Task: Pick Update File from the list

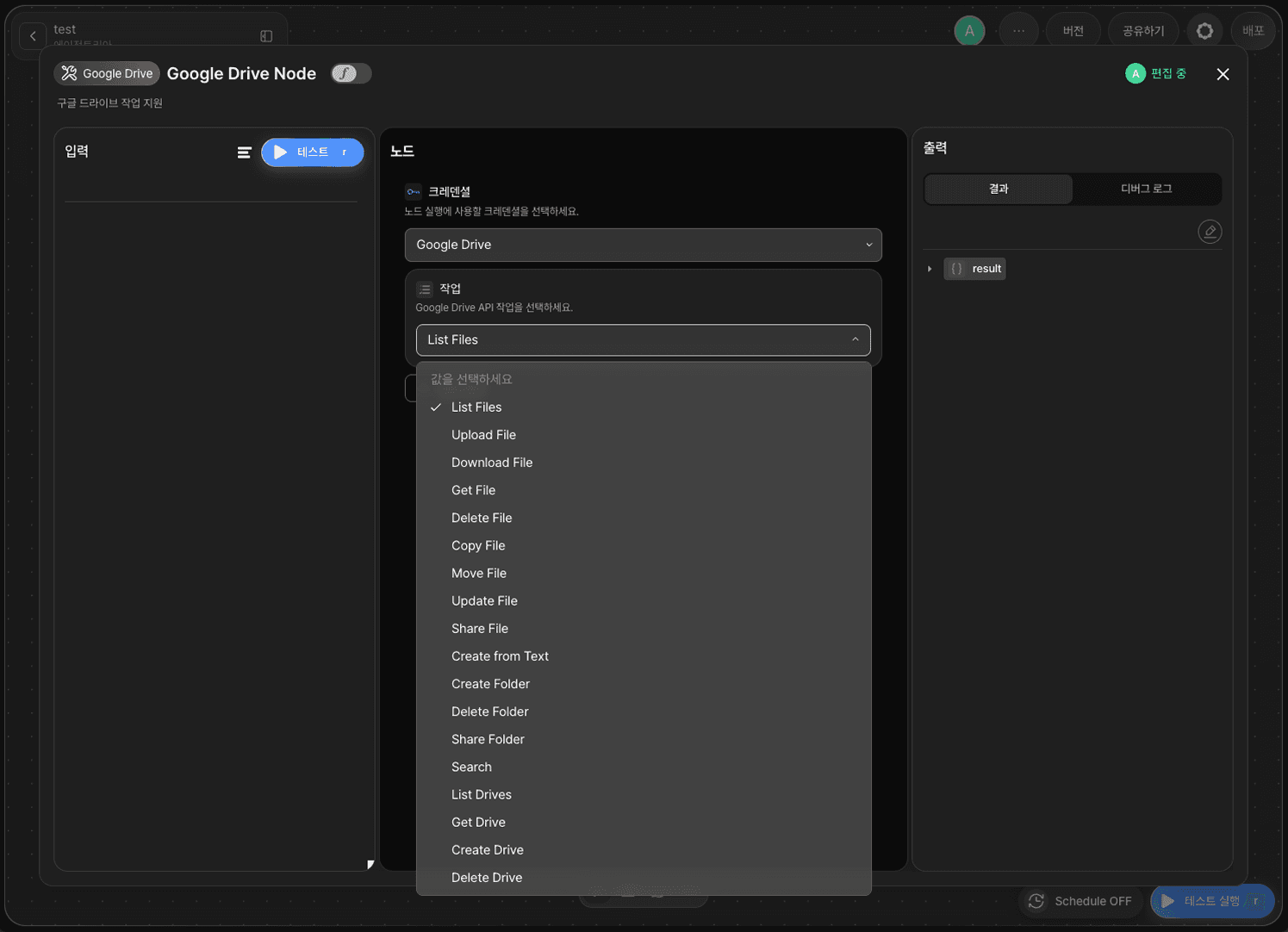Action: 644,600
